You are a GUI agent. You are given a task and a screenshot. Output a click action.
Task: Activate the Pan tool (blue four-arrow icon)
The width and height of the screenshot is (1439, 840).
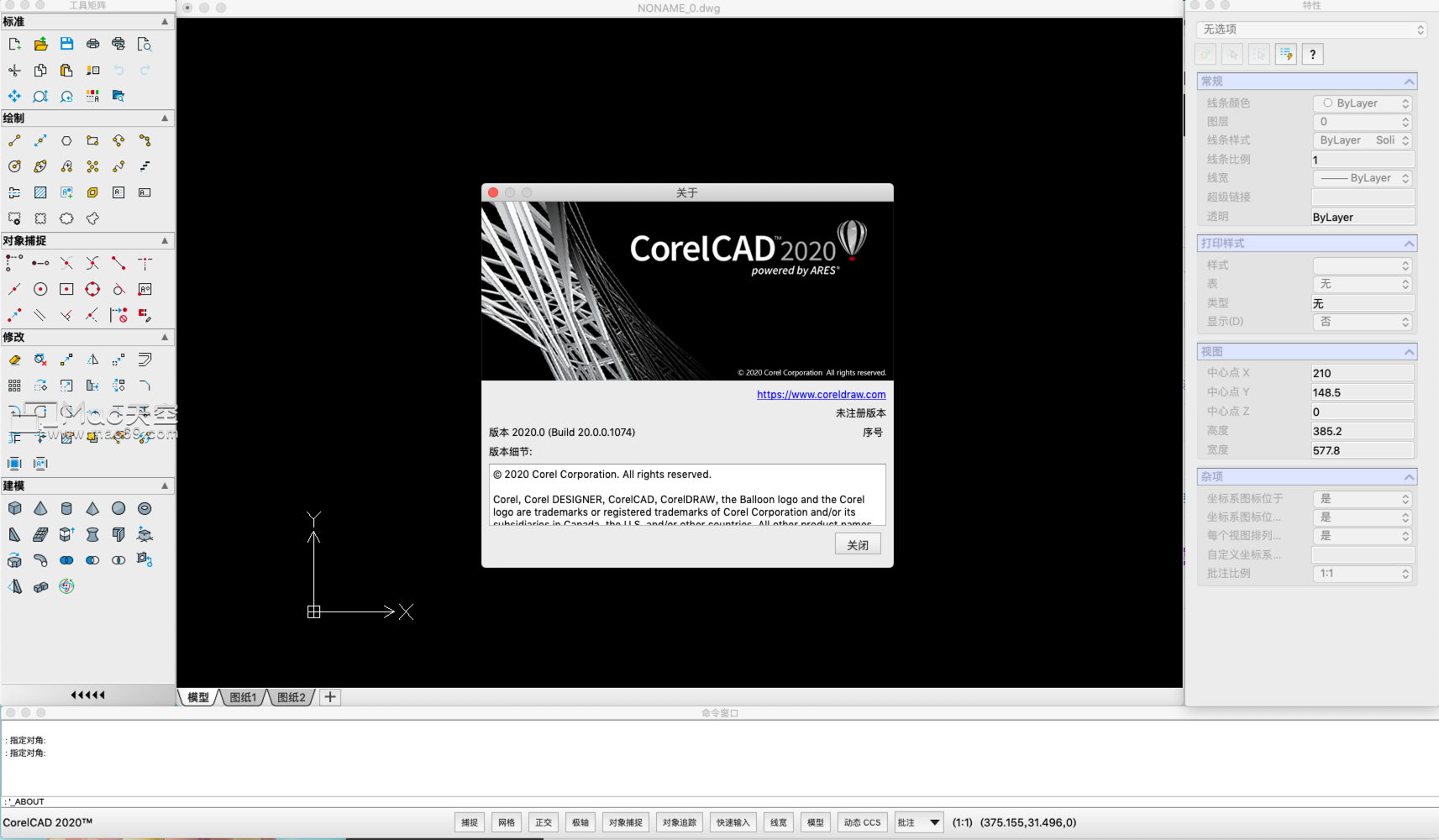14,97
